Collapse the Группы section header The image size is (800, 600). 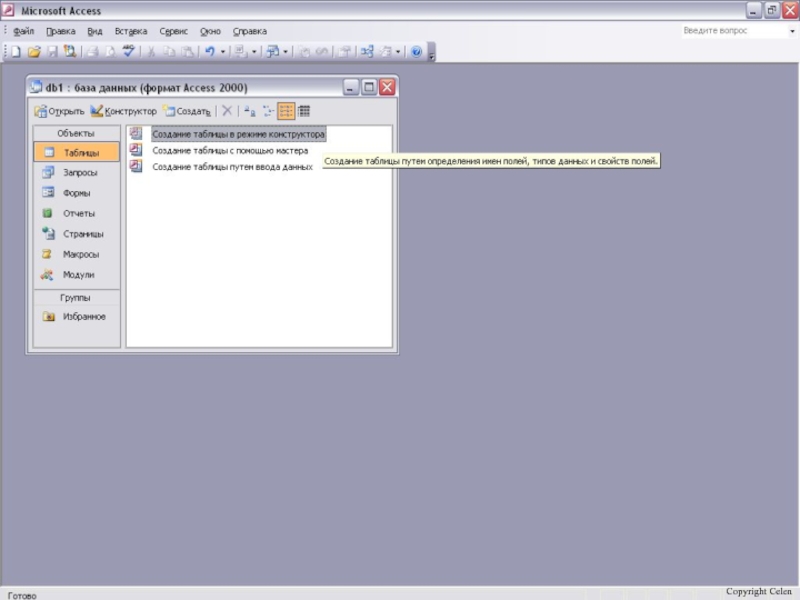[76, 298]
